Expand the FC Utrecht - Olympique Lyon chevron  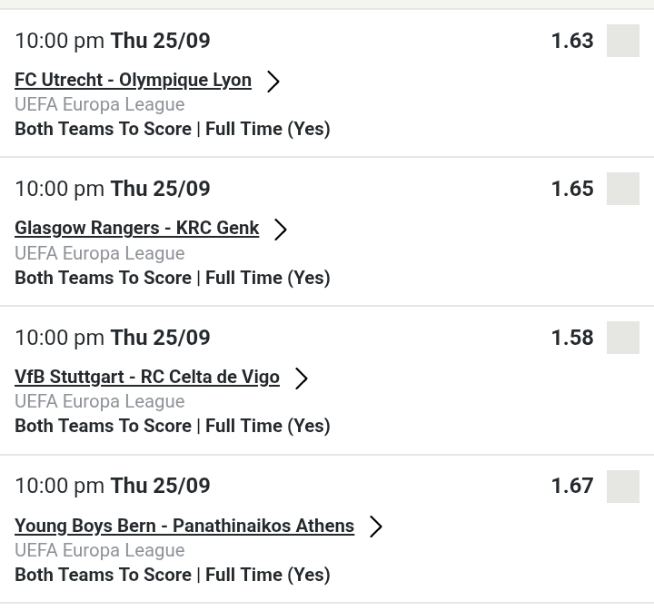272,82
